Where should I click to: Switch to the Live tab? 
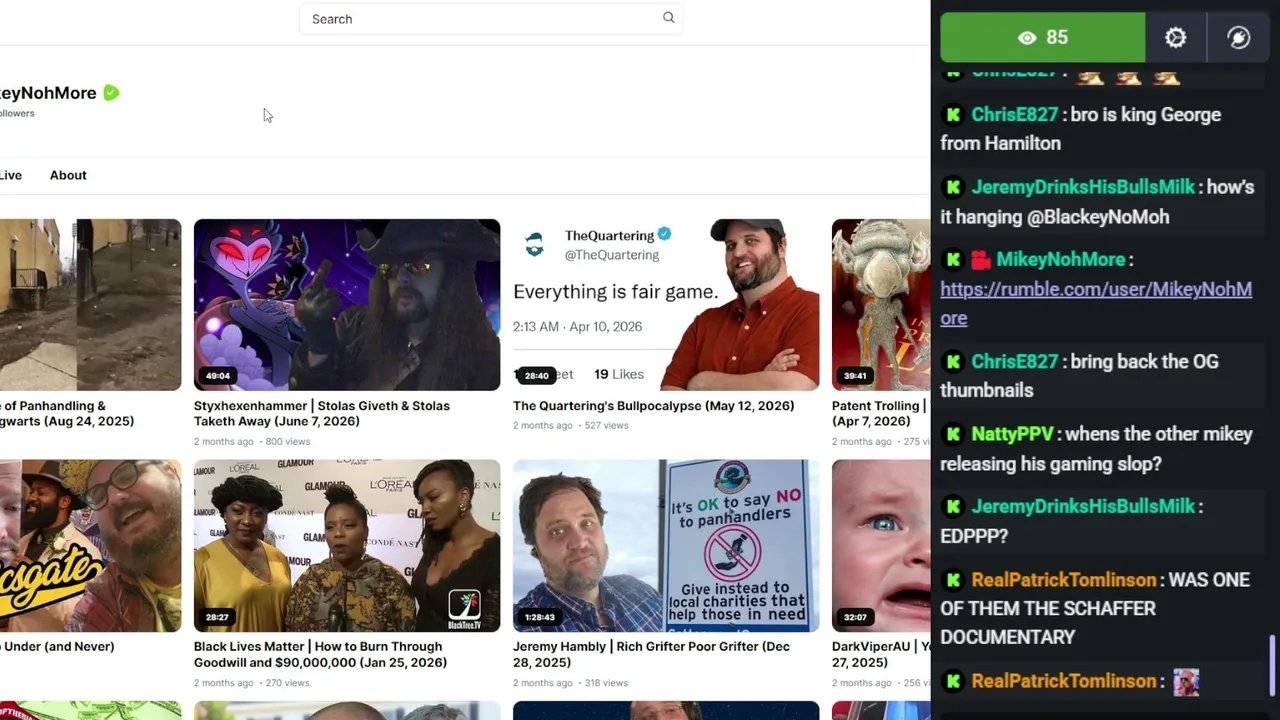pos(11,175)
